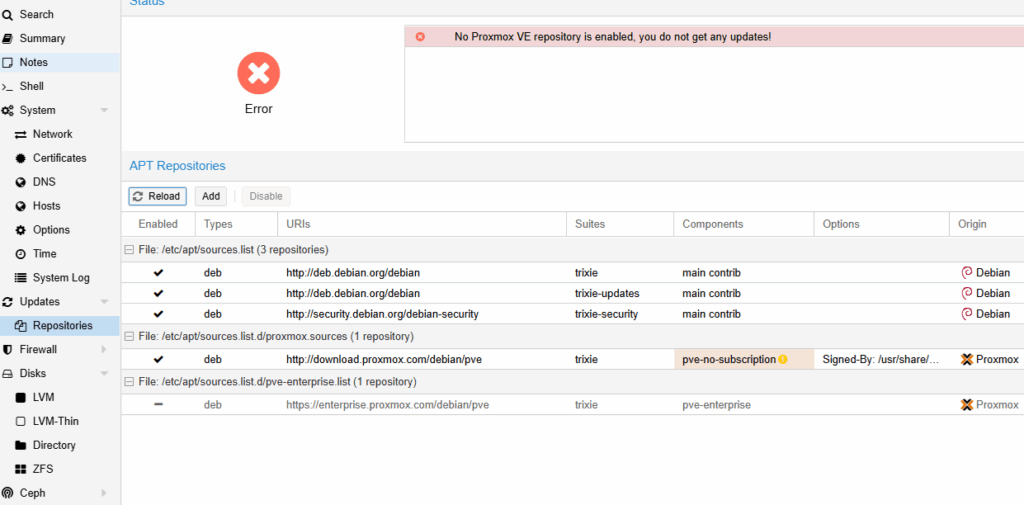This screenshot has height=505, width=1024.
Task: Click the https://enterprise.proxmox.com/debian/pve URI
Action: (x=387, y=405)
